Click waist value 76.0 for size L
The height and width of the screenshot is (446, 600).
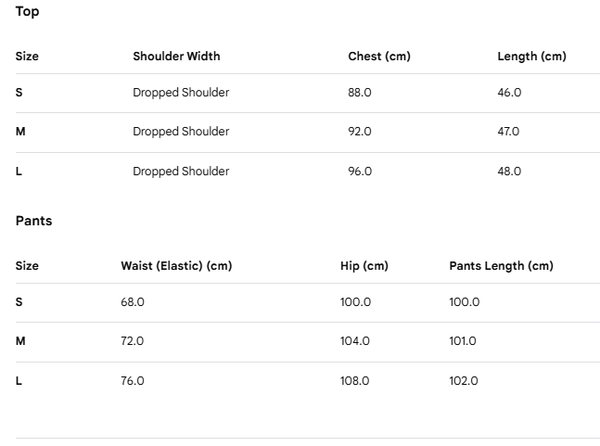click(132, 381)
